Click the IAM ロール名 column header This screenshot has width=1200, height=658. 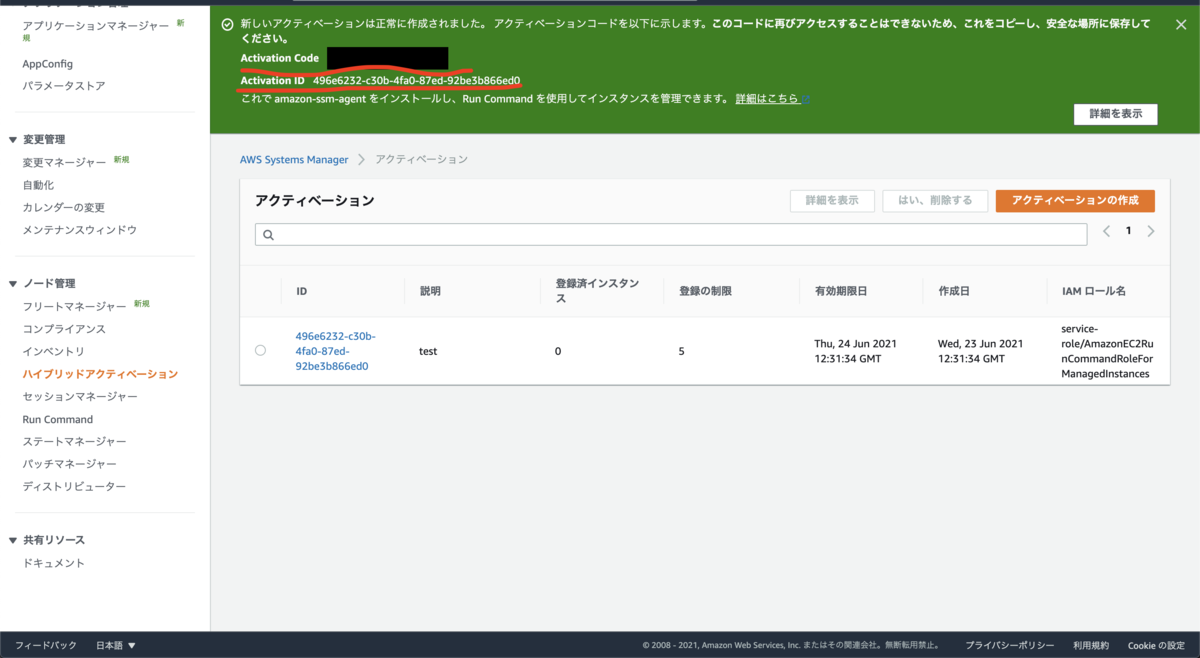coord(1094,291)
